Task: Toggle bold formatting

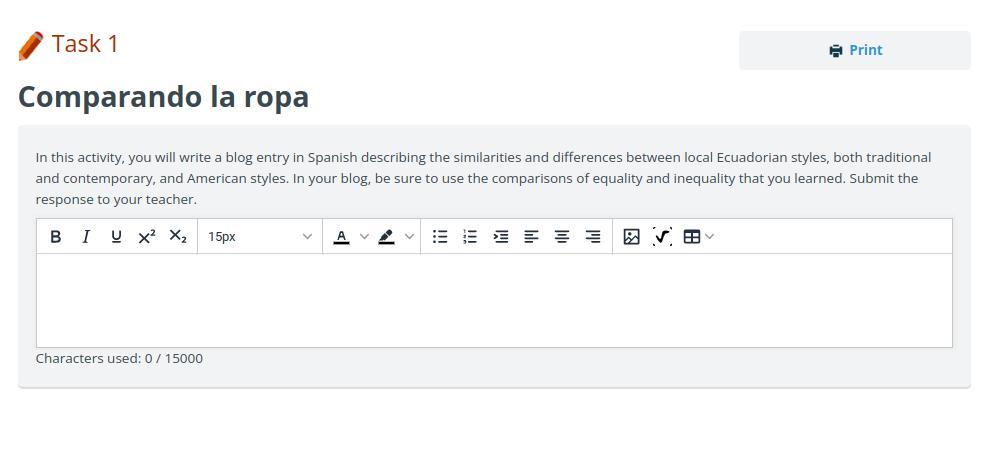Action: pyautogui.click(x=56, y=237)
